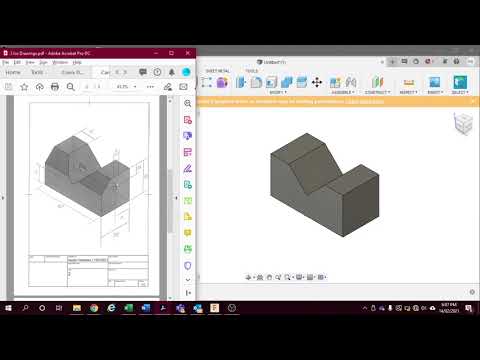This screenshot has width=480, height=360.
Task: Open find text magnifier in Acrobat toolbar
Action: 70,87
